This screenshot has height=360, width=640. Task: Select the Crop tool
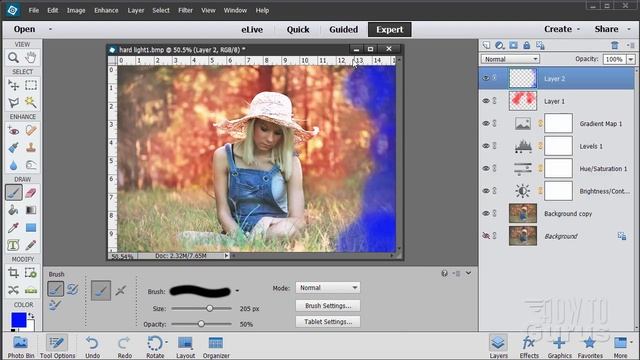click(13, 273)
